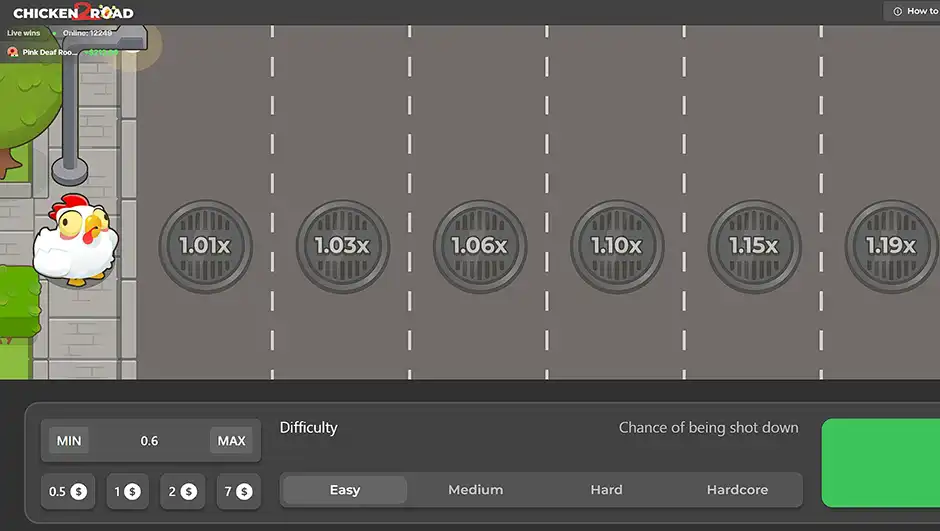The width and height of the screenshot is (940, 531).
Task: Choose the 7 $ quick bet
Action: click(238, 491)
